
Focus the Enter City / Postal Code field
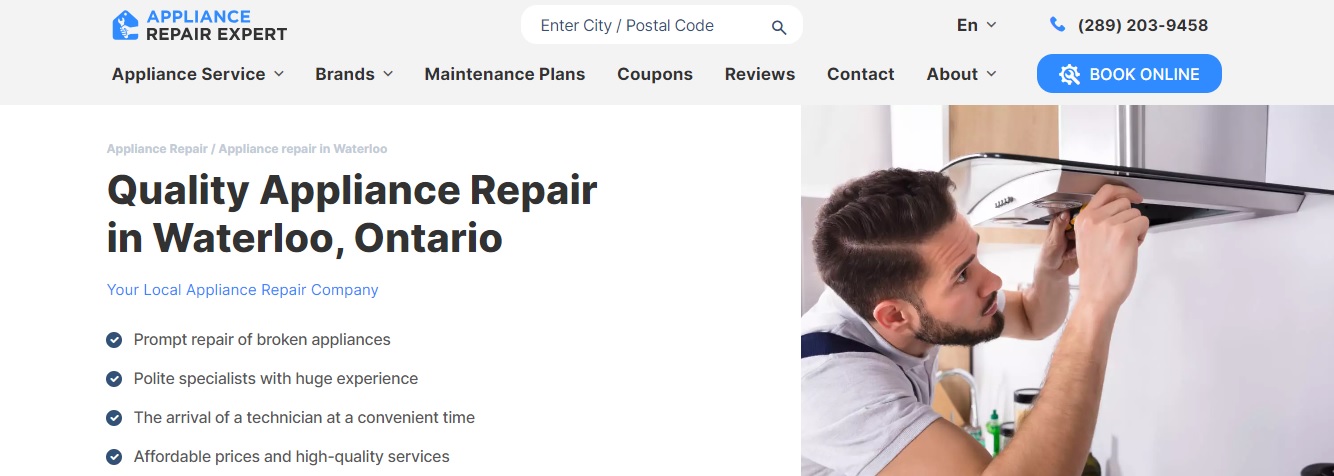click(x=648, y=26)
